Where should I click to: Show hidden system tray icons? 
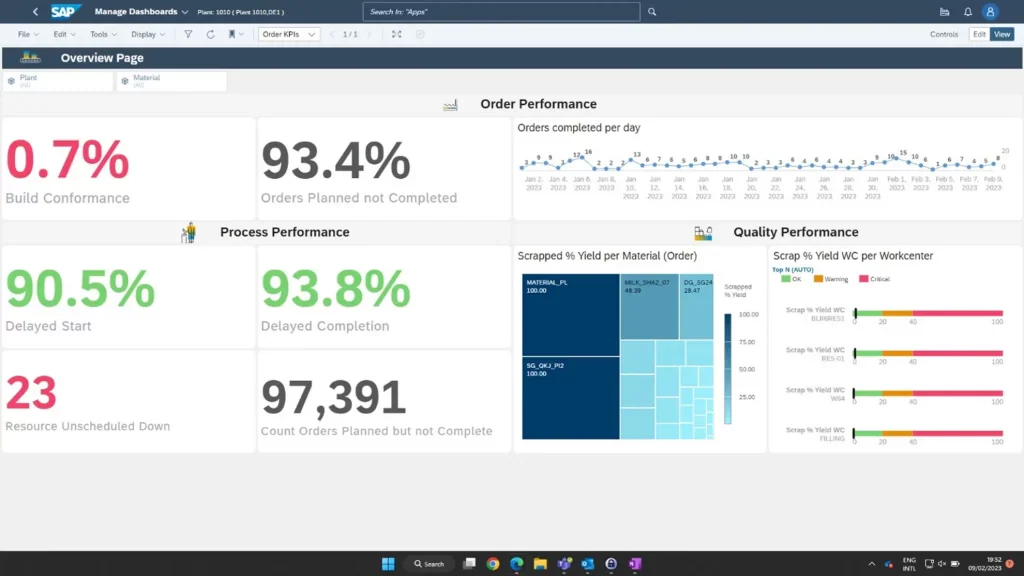[871, 564]
